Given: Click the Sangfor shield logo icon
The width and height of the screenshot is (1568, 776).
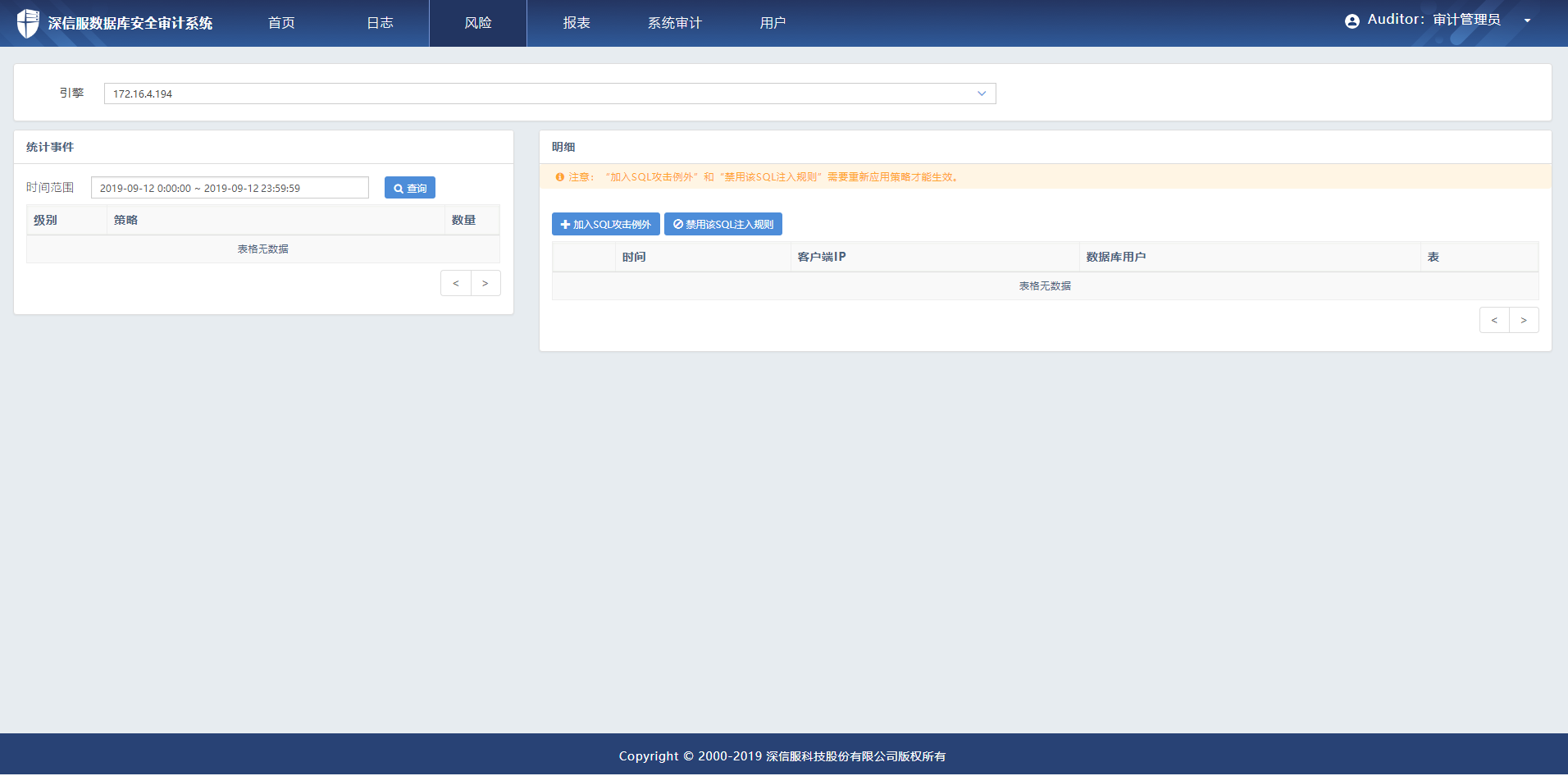Looking at the screenshot, I should coord(28,23).
